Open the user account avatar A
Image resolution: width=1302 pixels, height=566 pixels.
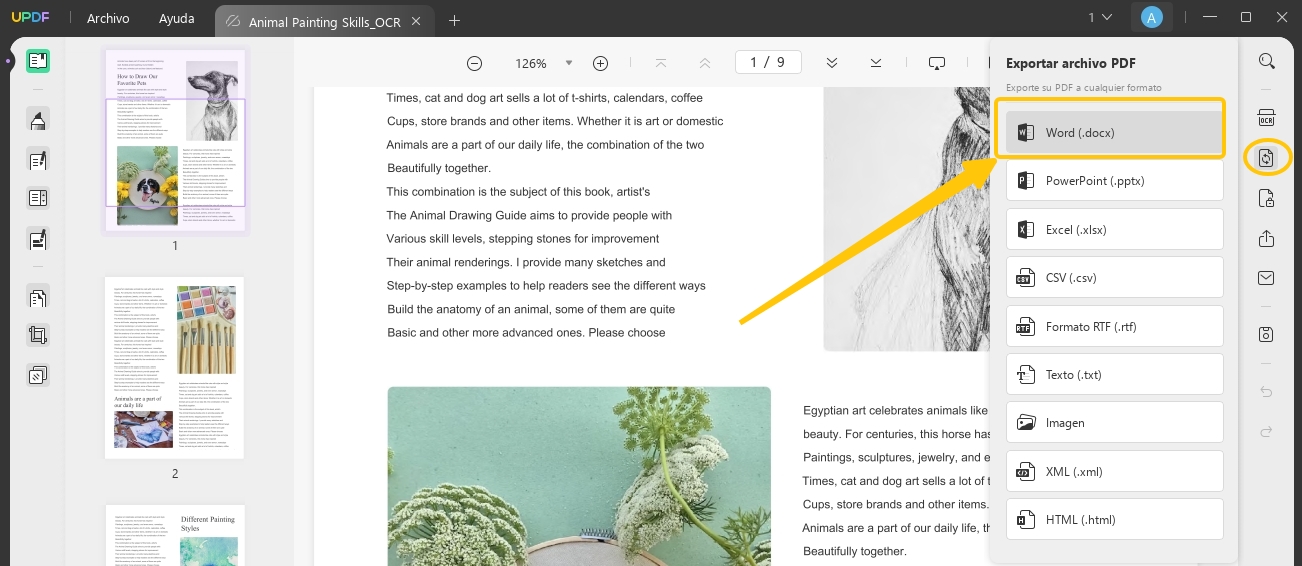(x=1153, y=17)
